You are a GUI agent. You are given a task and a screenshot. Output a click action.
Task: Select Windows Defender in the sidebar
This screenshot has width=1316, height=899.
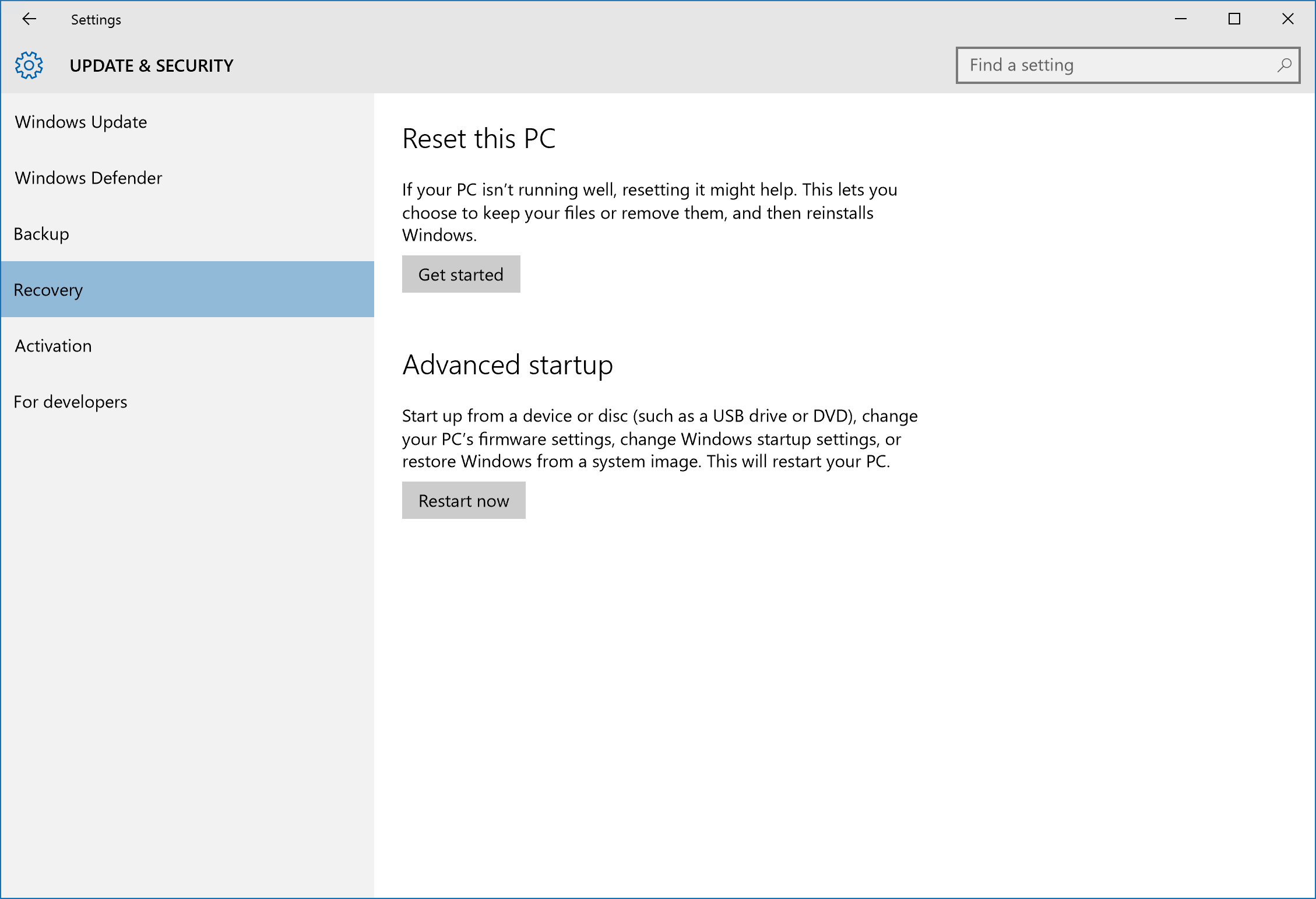[89, 178]
